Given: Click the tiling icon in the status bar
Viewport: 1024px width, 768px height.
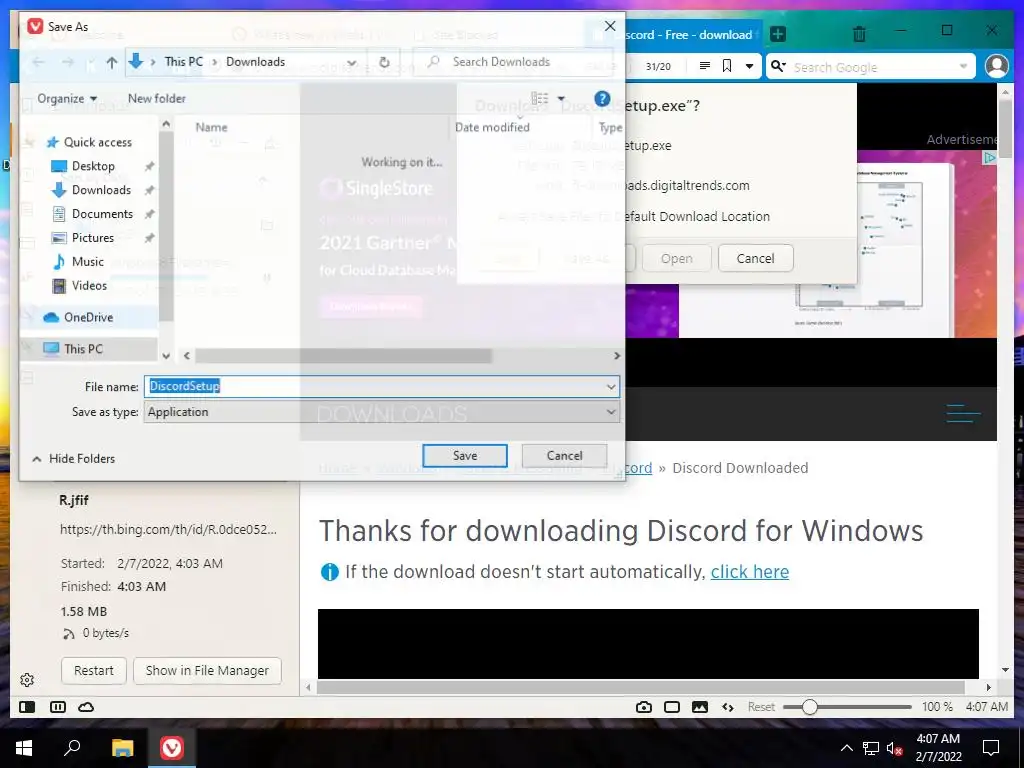Looking at the screenshot, I should pyautogui.click(x=58, y=707).
